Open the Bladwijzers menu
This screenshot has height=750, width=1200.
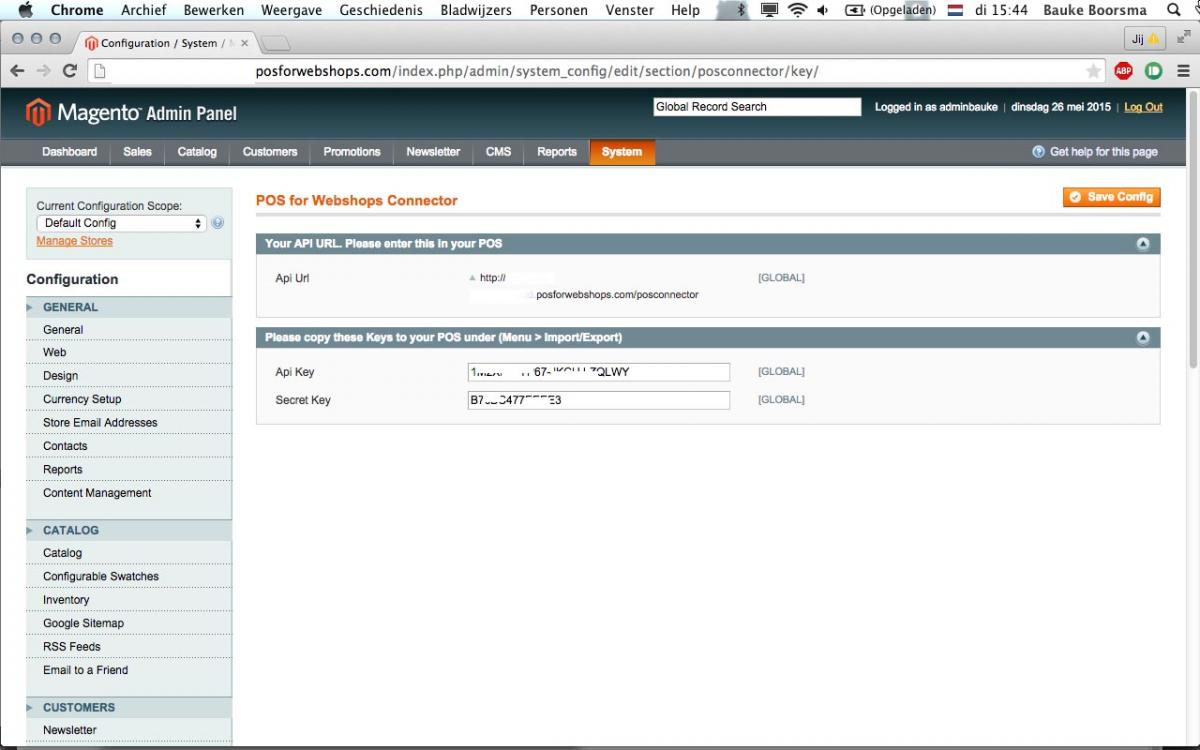pos(476,10)
